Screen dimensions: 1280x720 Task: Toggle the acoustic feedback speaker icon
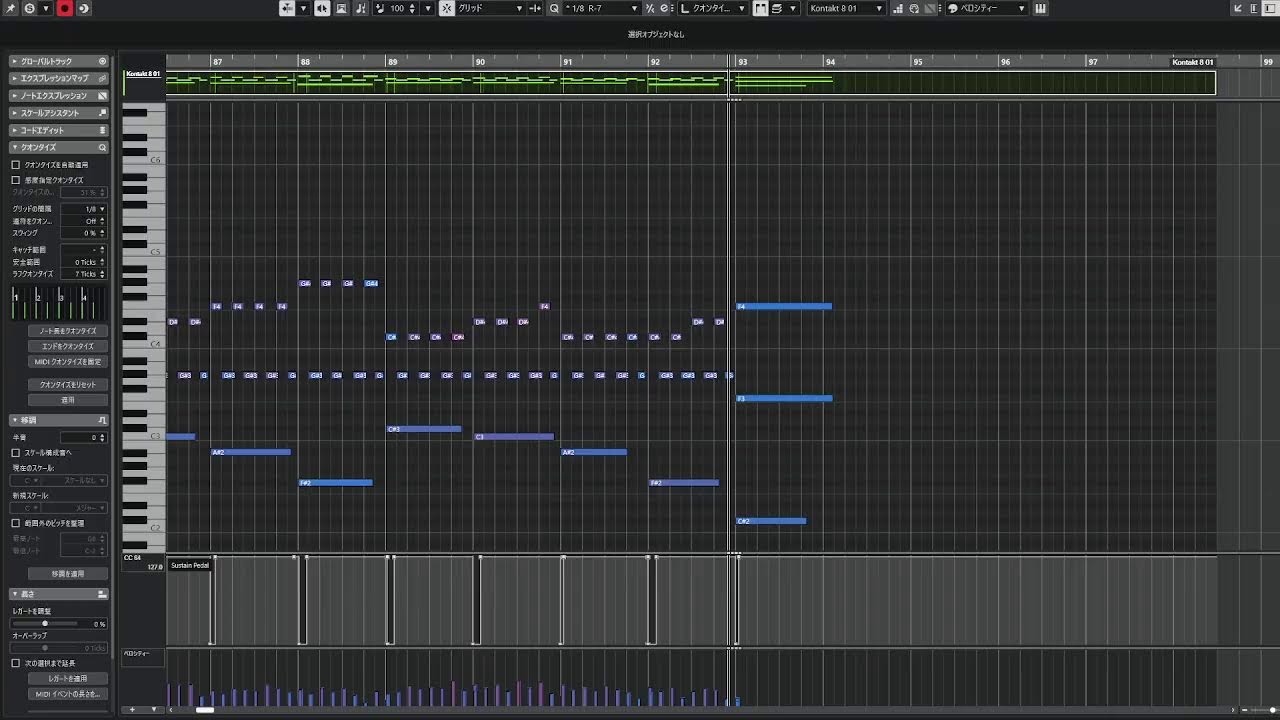[322, 8]
